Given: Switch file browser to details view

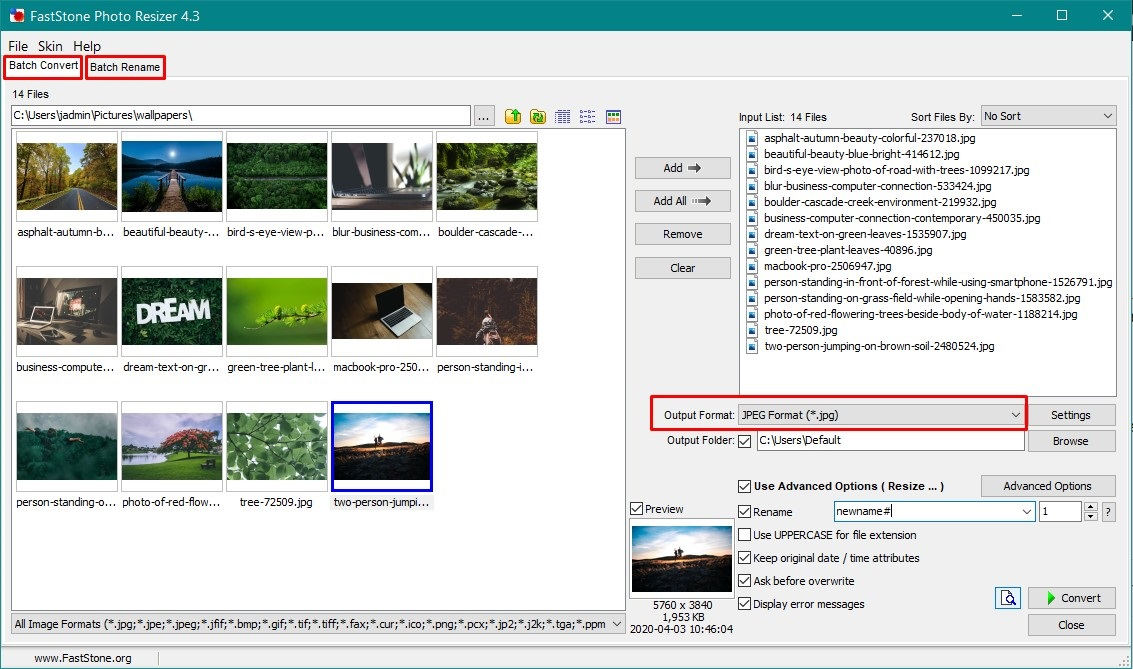Looking at the screenshot, I should [x=563, y=116].
